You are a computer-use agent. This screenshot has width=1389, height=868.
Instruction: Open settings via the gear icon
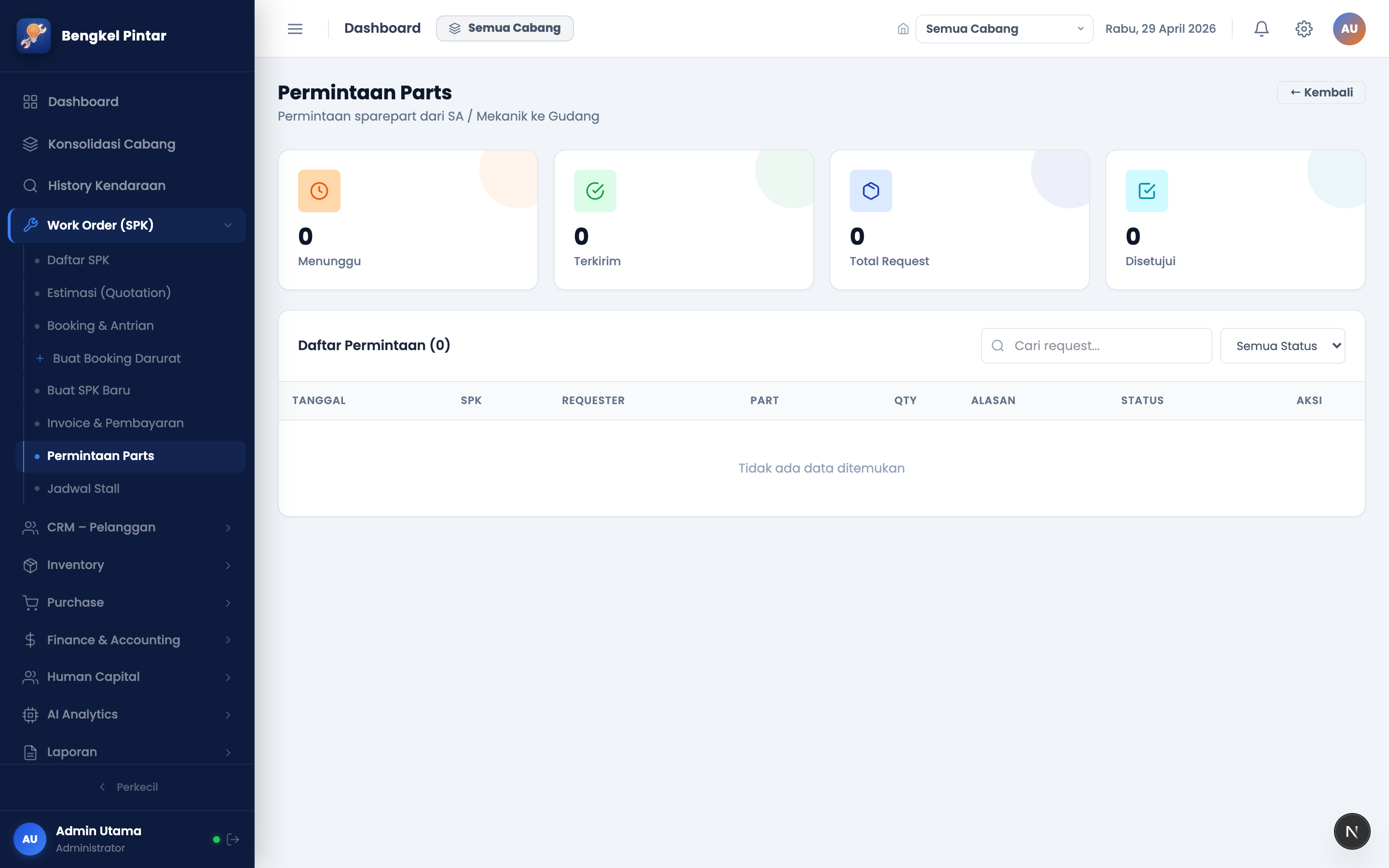coord(1304,29)
